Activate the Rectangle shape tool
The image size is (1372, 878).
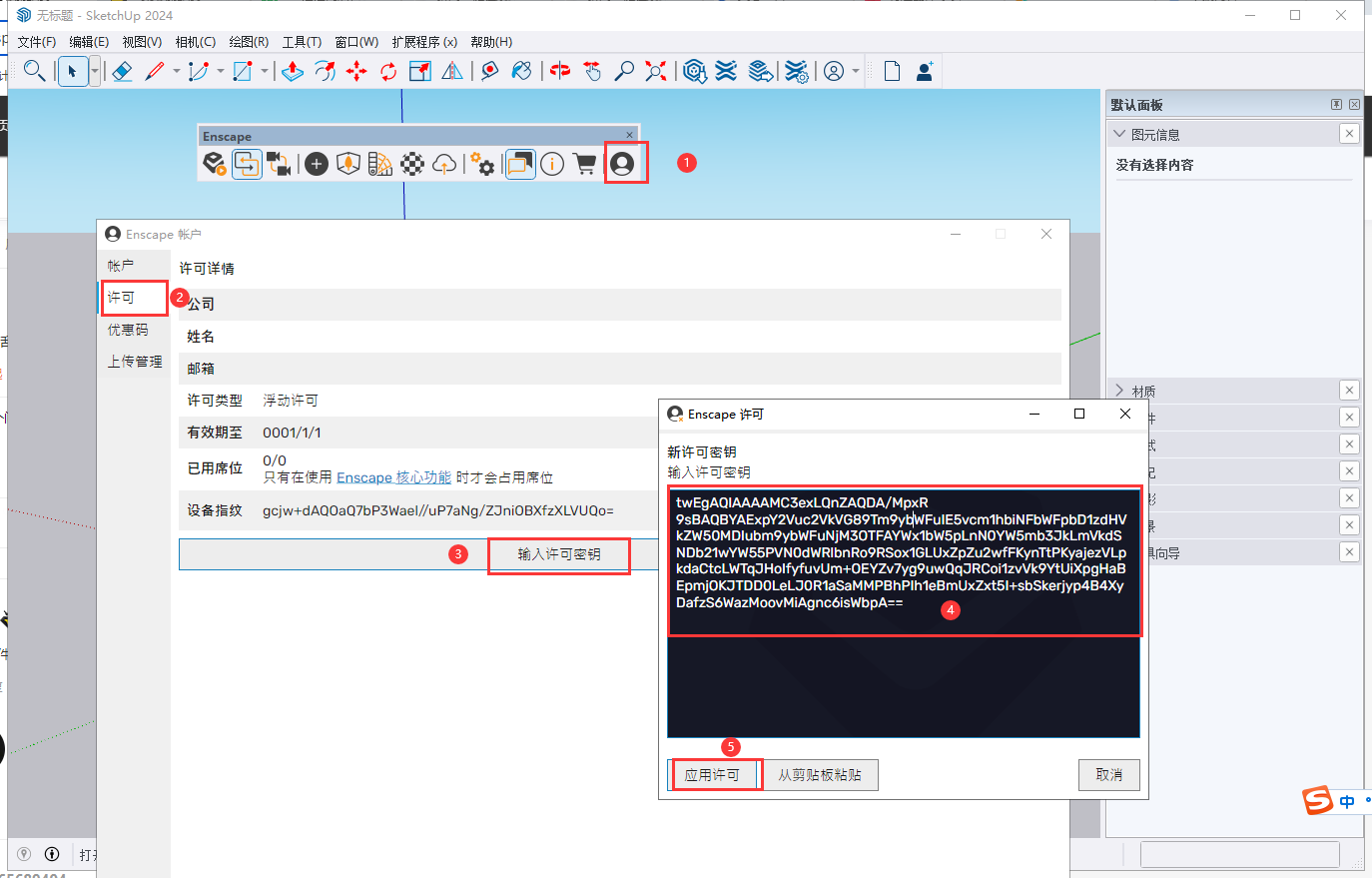click(243, 71)
